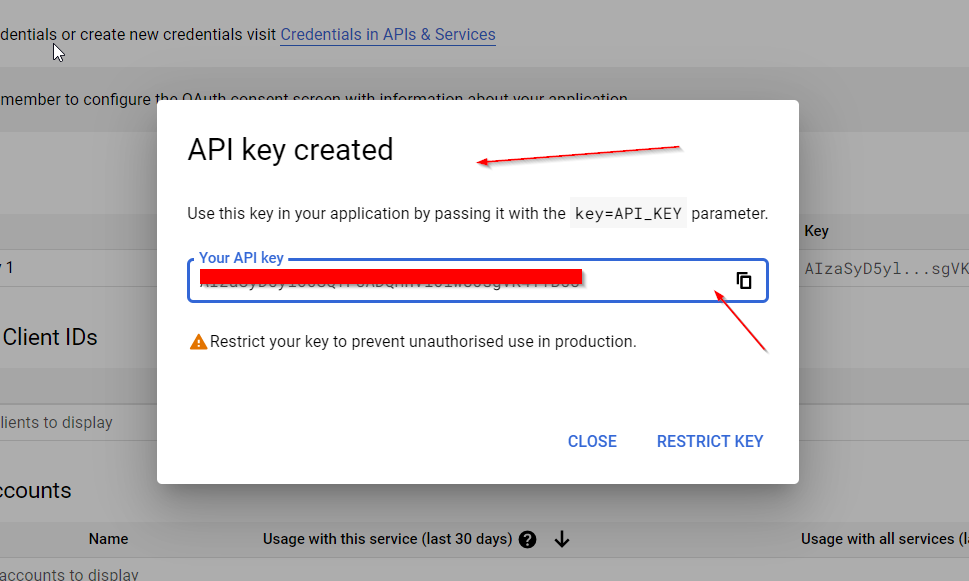Select the key=API_KEY code snippet
Screen dimensions: 969x581
[x=628, y=214]
